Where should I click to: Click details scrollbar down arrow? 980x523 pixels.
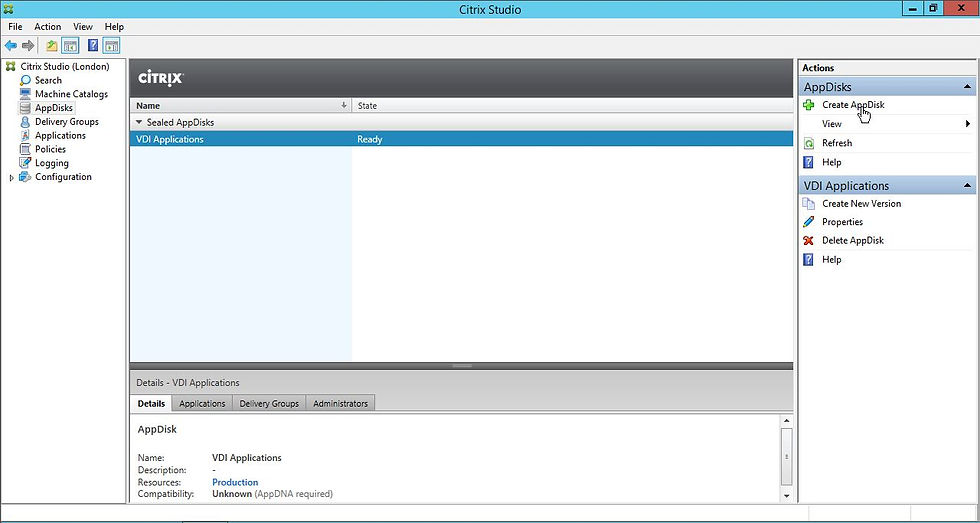[x=787, y=496]
